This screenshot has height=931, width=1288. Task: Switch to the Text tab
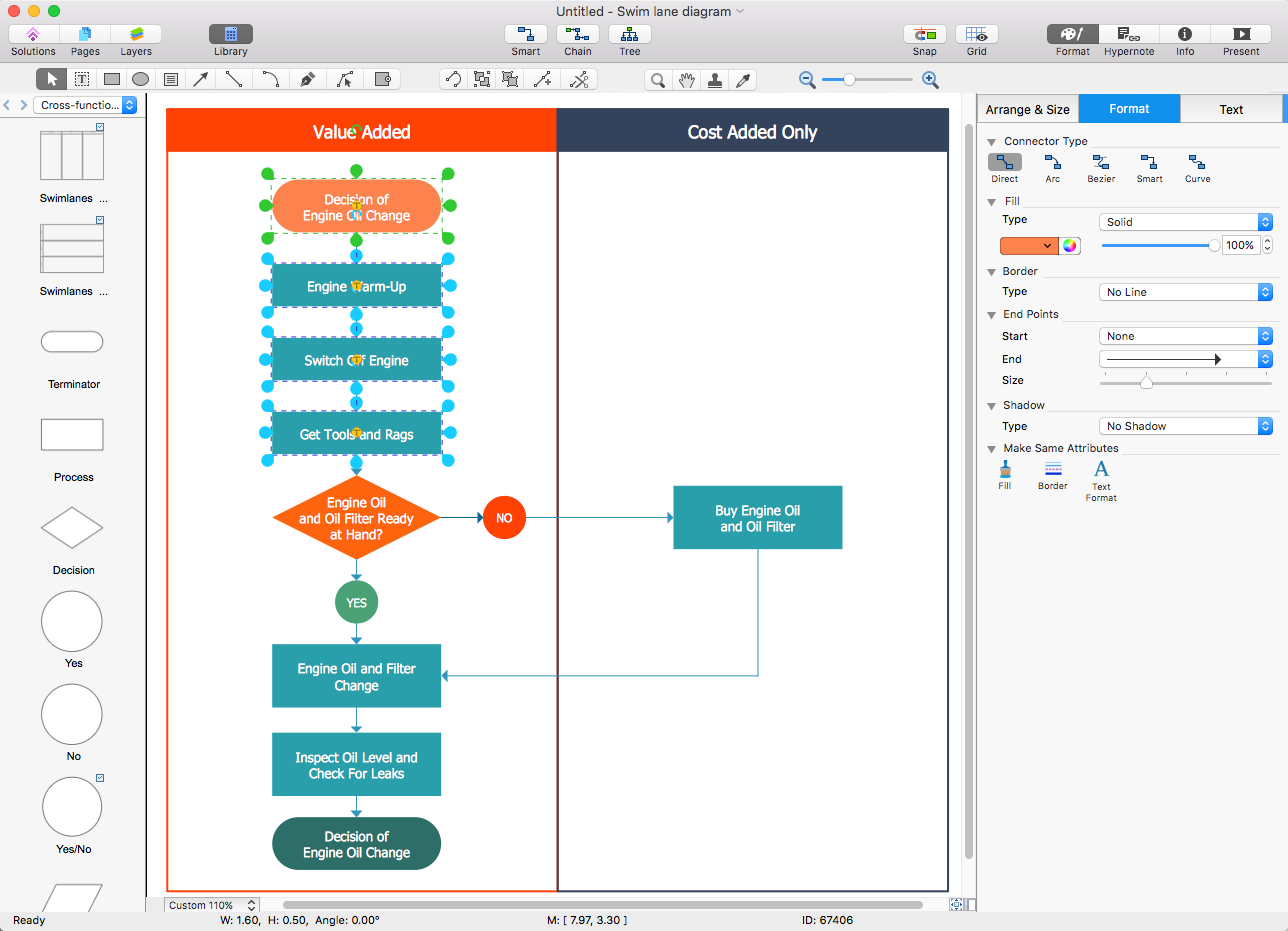pos(1231,109)
